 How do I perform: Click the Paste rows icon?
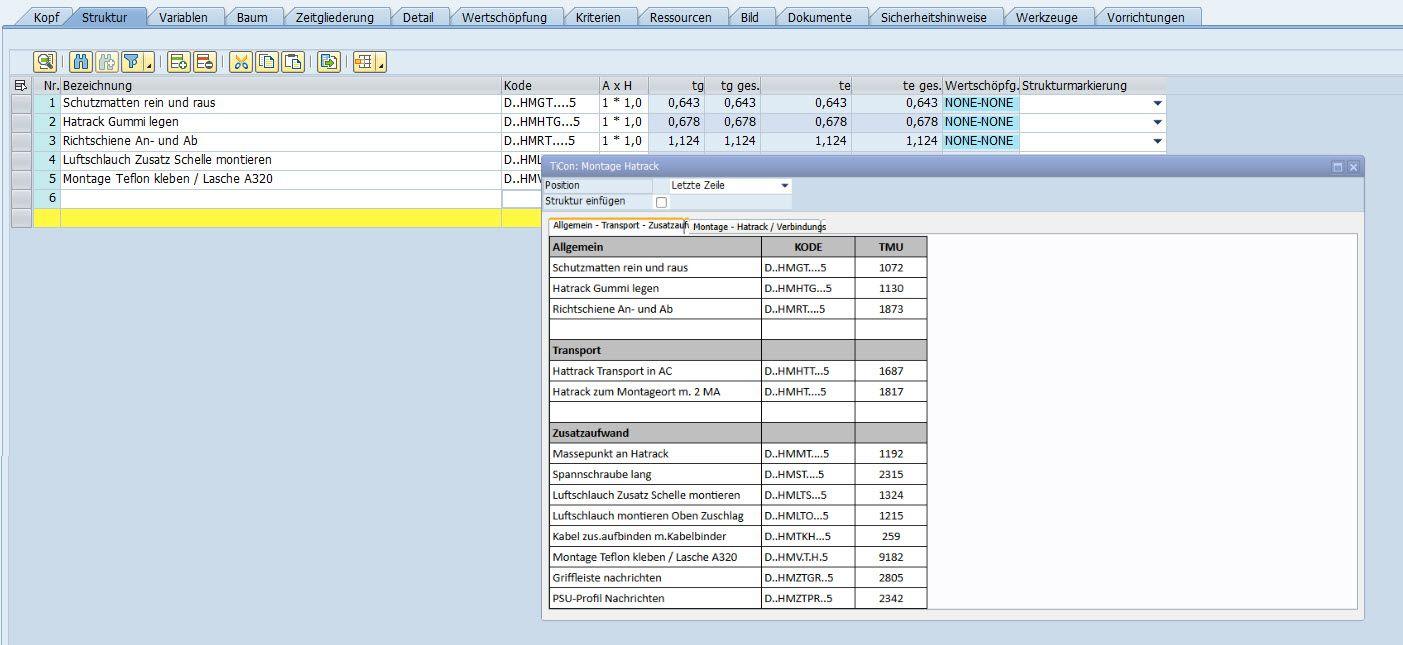(292, 62)
